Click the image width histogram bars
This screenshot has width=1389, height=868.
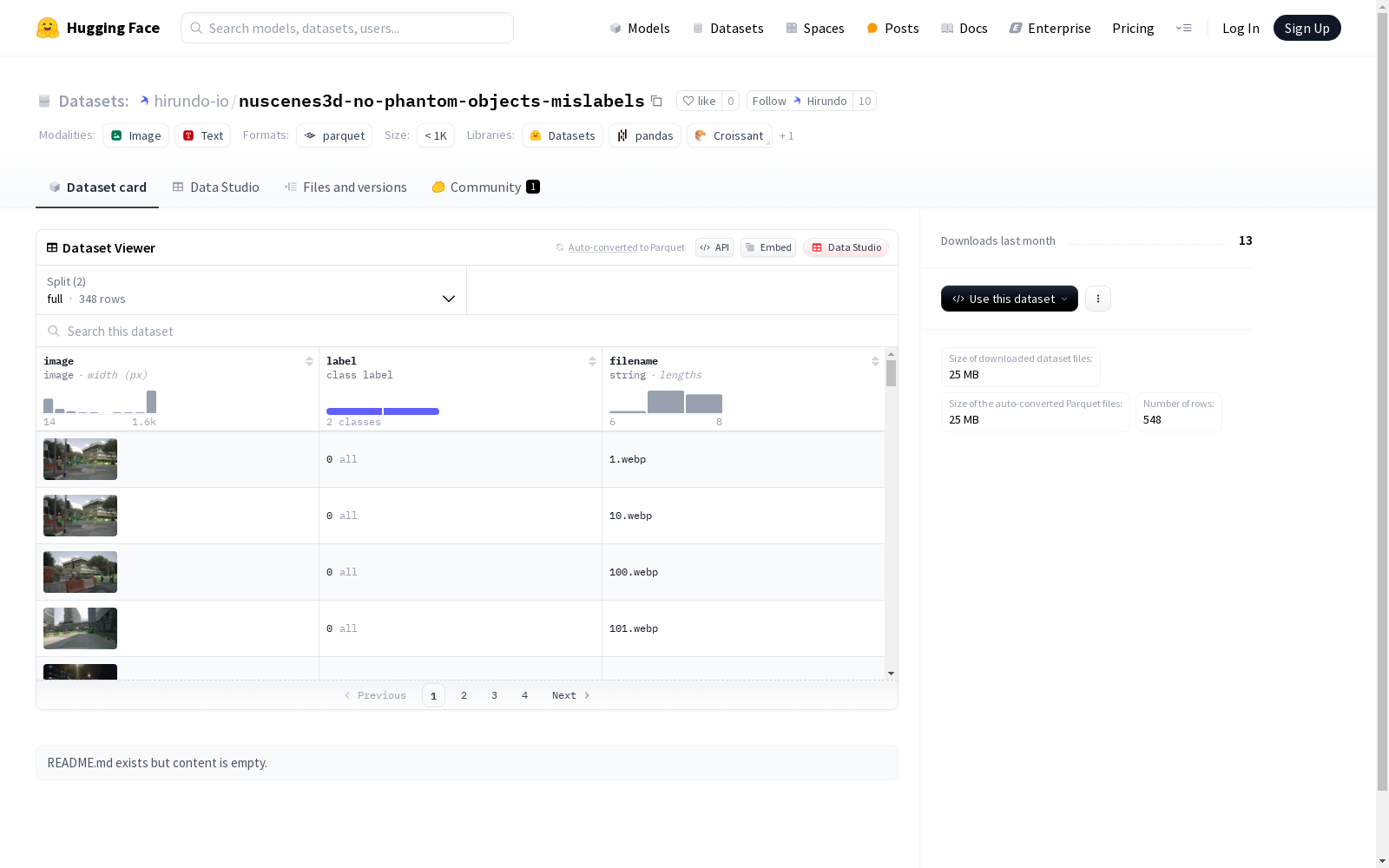pyautogui.click(x=100, y=402)
